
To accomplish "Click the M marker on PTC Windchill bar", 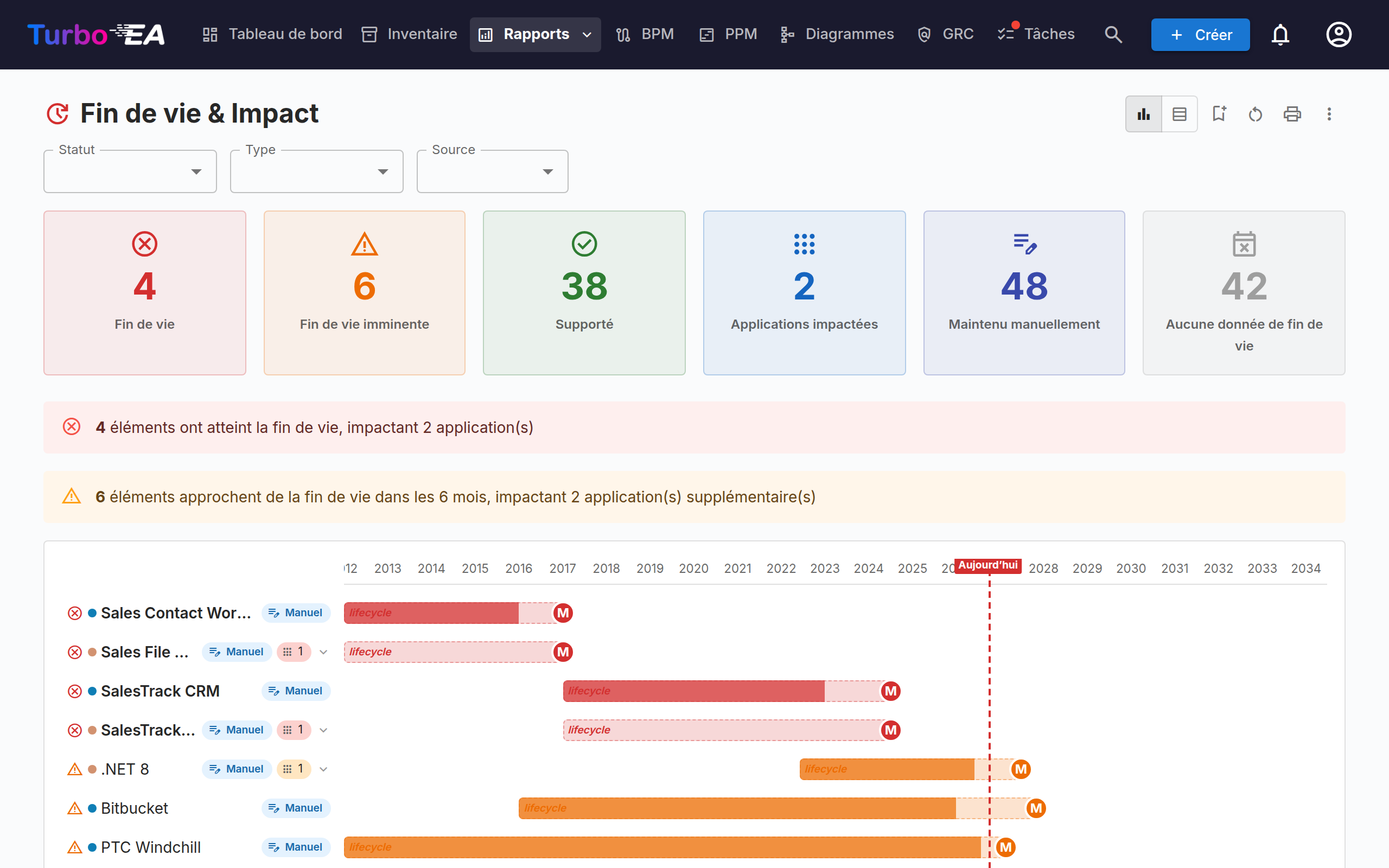I will click(x=1005, y=847).
